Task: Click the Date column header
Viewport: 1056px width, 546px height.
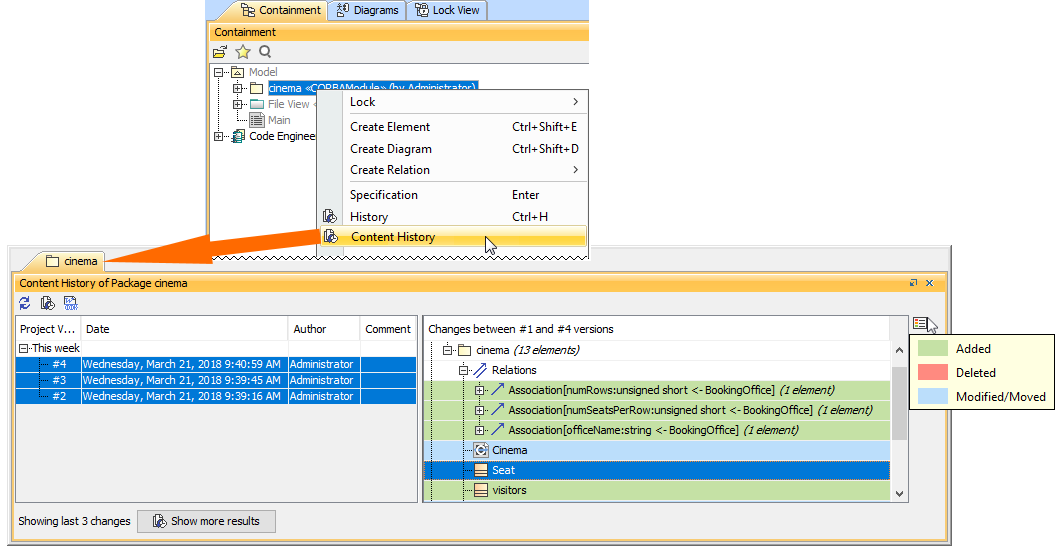Action: click(185, 329)
